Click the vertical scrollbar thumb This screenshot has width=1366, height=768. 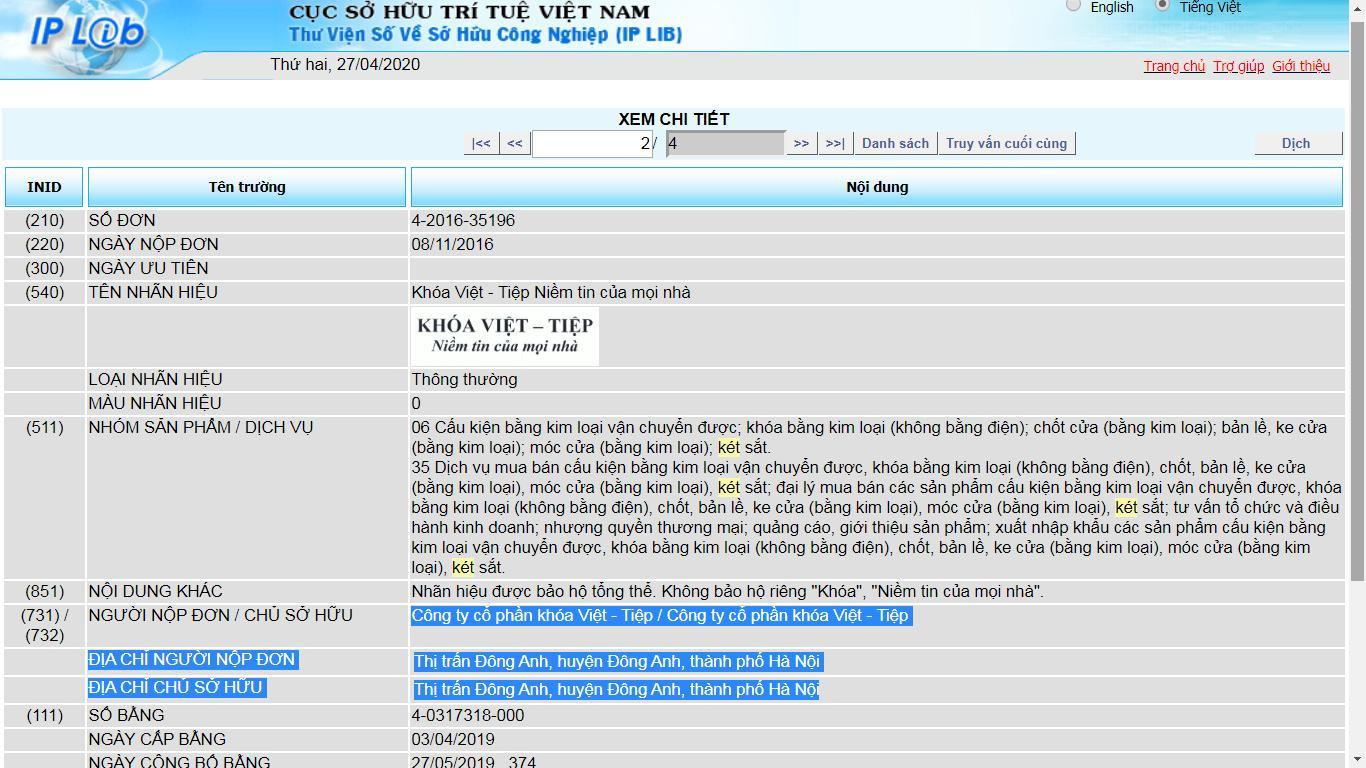(1358, 300)
